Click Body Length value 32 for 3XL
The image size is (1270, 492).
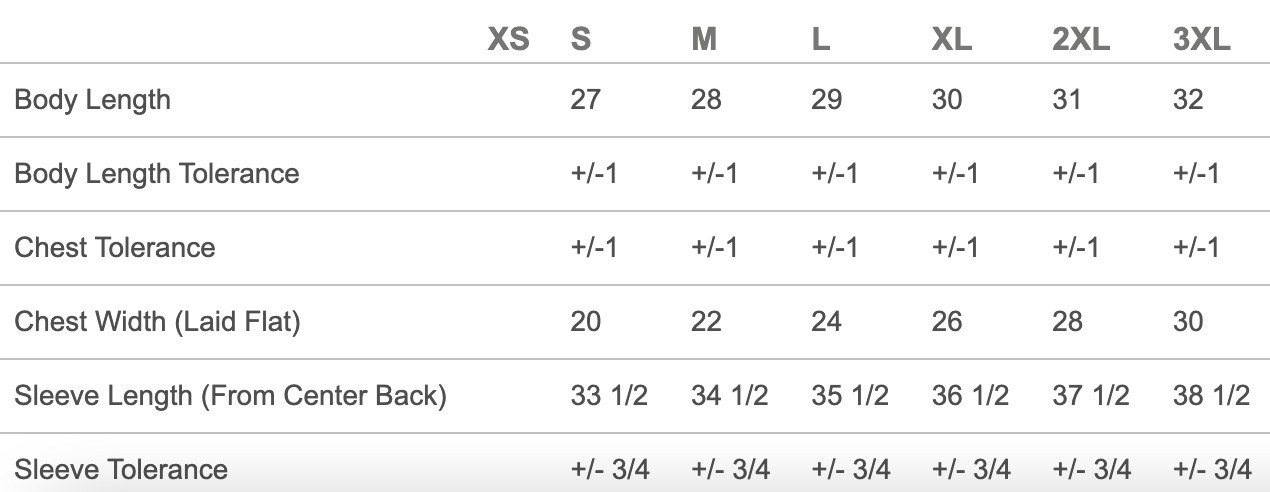[x=1188, y=100]
